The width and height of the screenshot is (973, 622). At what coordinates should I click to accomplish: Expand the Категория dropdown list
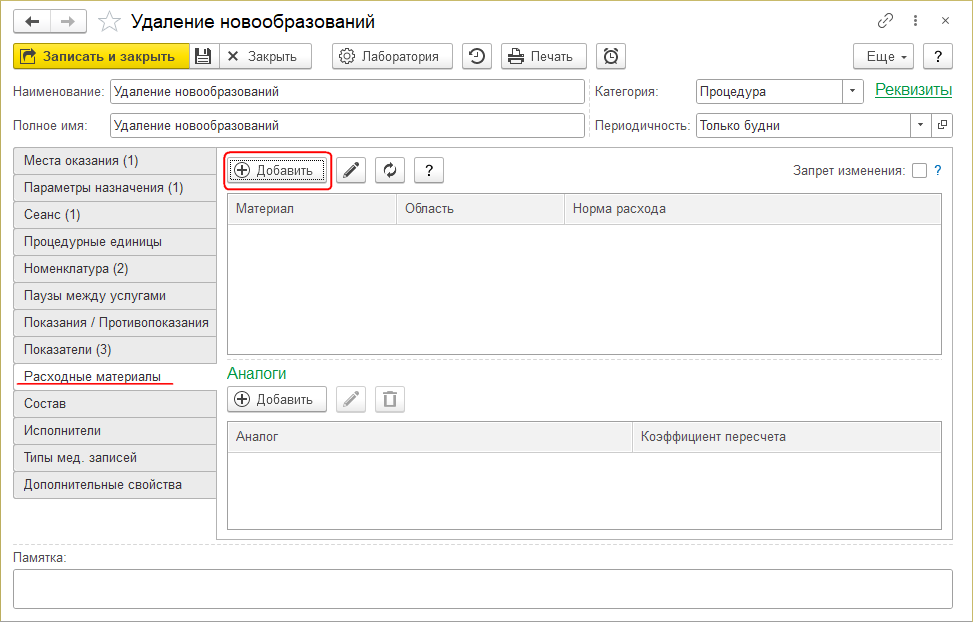pos(853,91)
